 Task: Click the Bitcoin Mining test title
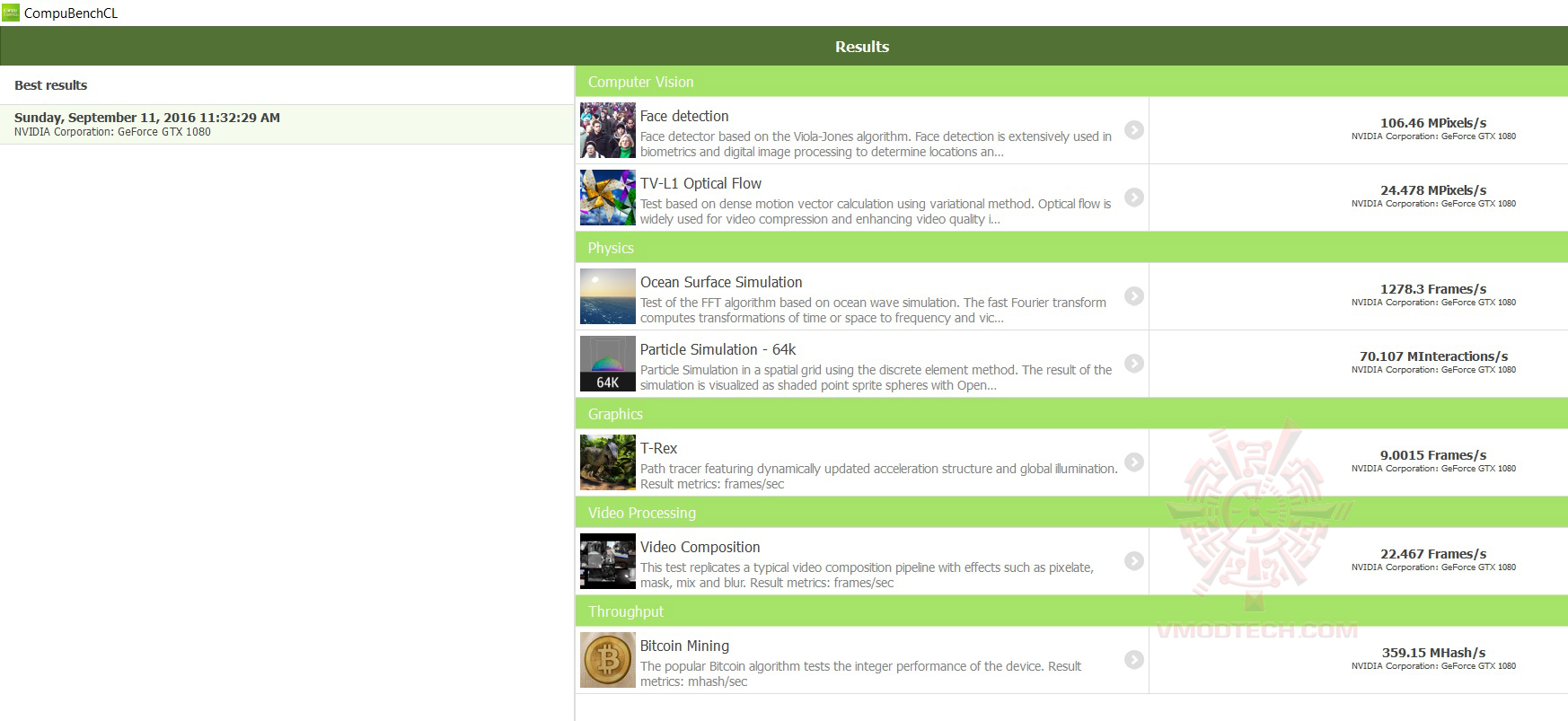pyautogui.click(x=684, y=646)
